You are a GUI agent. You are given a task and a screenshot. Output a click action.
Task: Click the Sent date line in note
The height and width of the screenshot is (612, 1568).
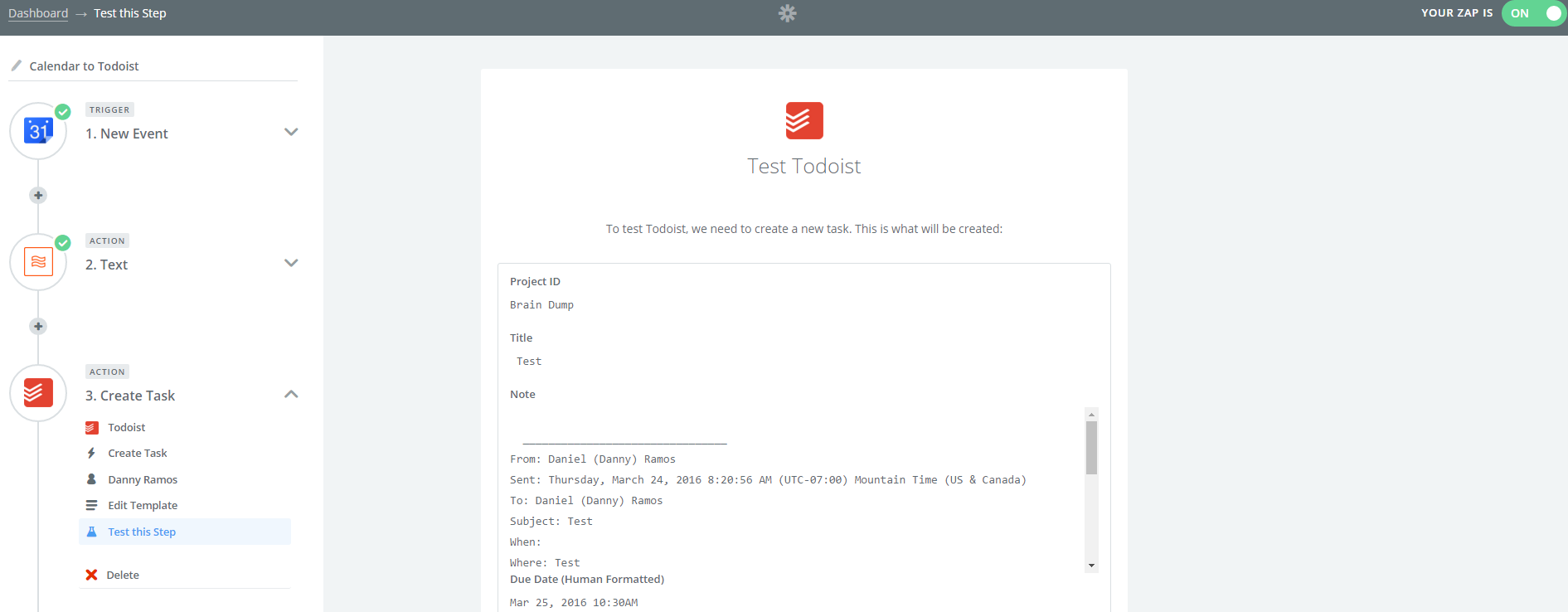[x=768, y=480]
